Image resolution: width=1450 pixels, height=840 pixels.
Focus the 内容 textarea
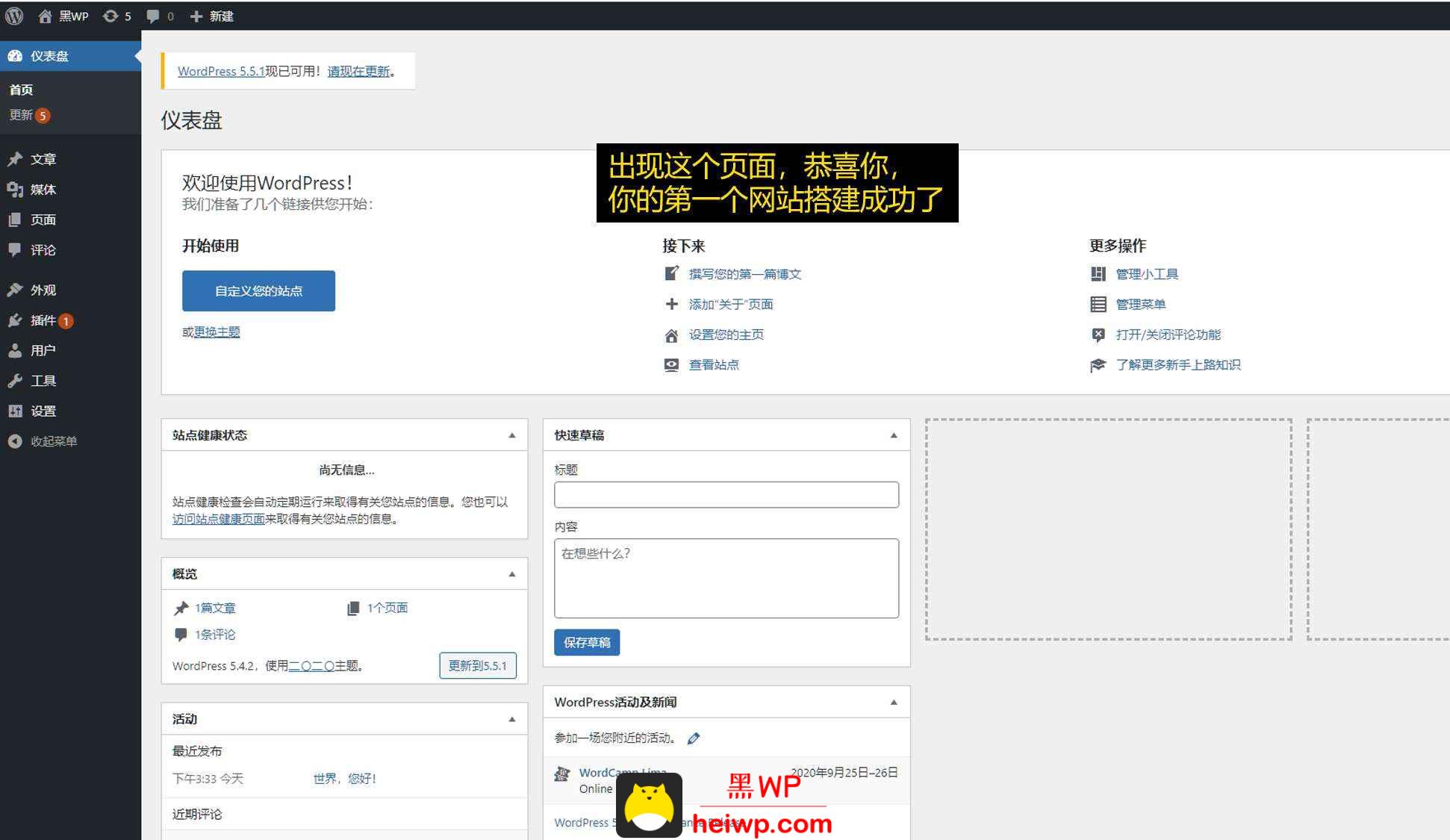pos(726,579)
